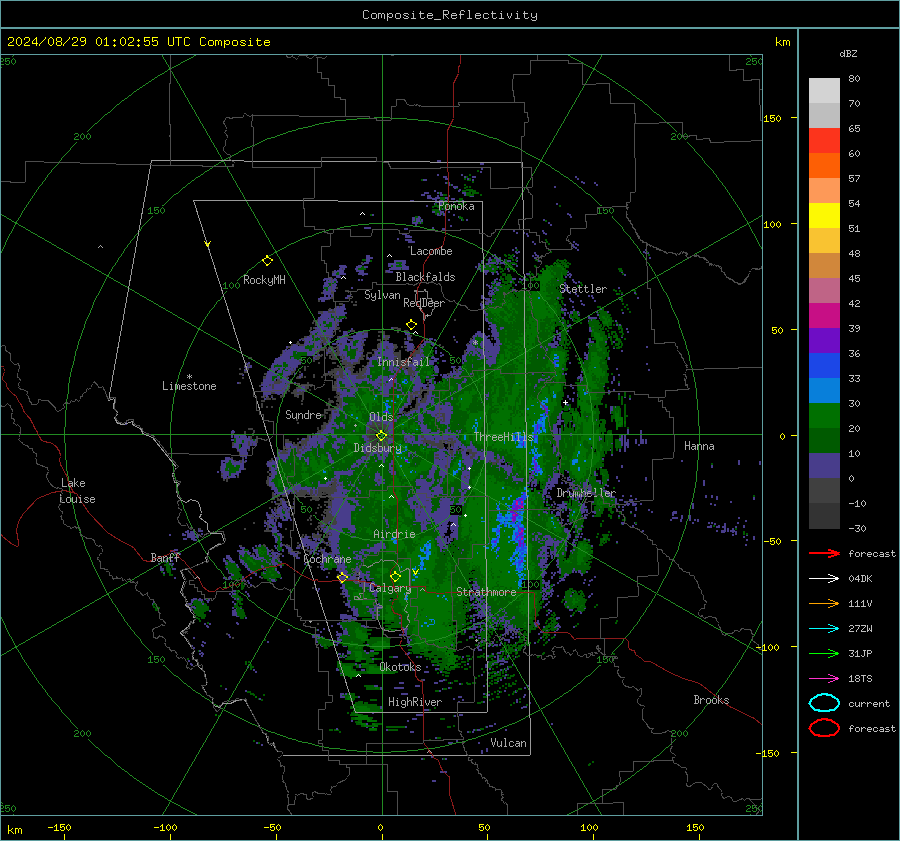Click the Composite_Reflectivity title
Viewport: 900px width, 841px height.
coord(450,15)
